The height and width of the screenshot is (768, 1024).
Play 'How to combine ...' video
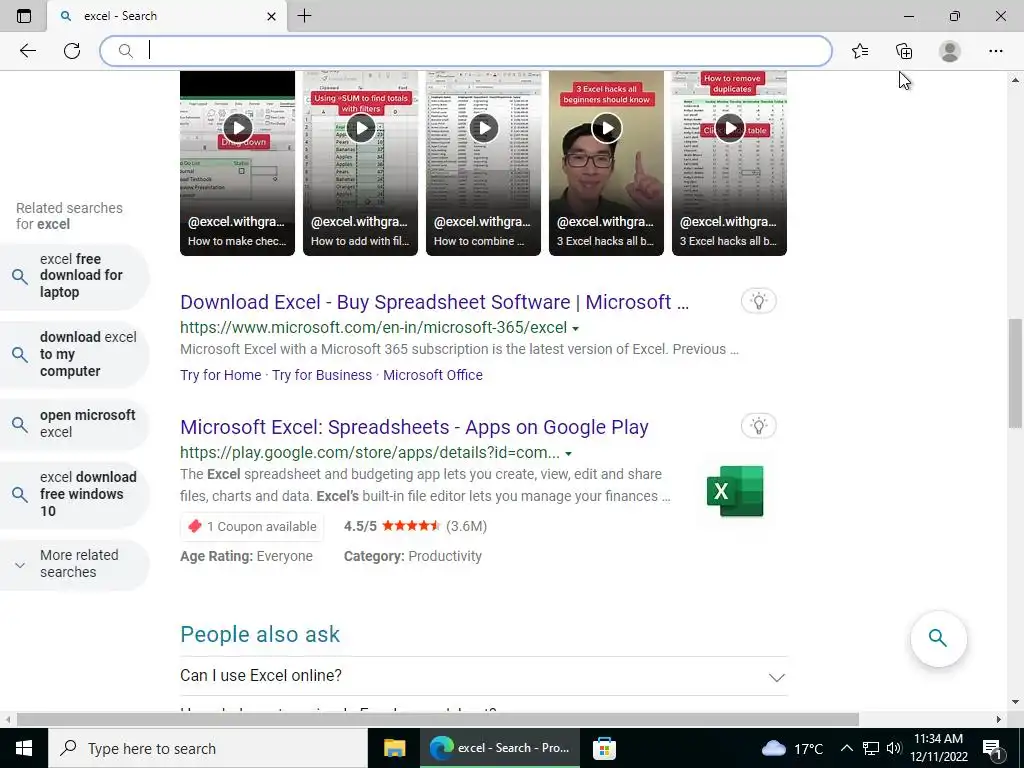[483, 128]
